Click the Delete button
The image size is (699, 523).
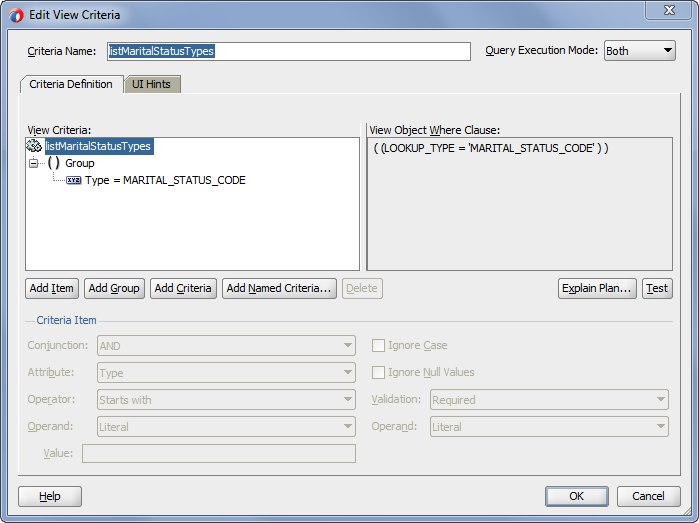pos(362,288)
